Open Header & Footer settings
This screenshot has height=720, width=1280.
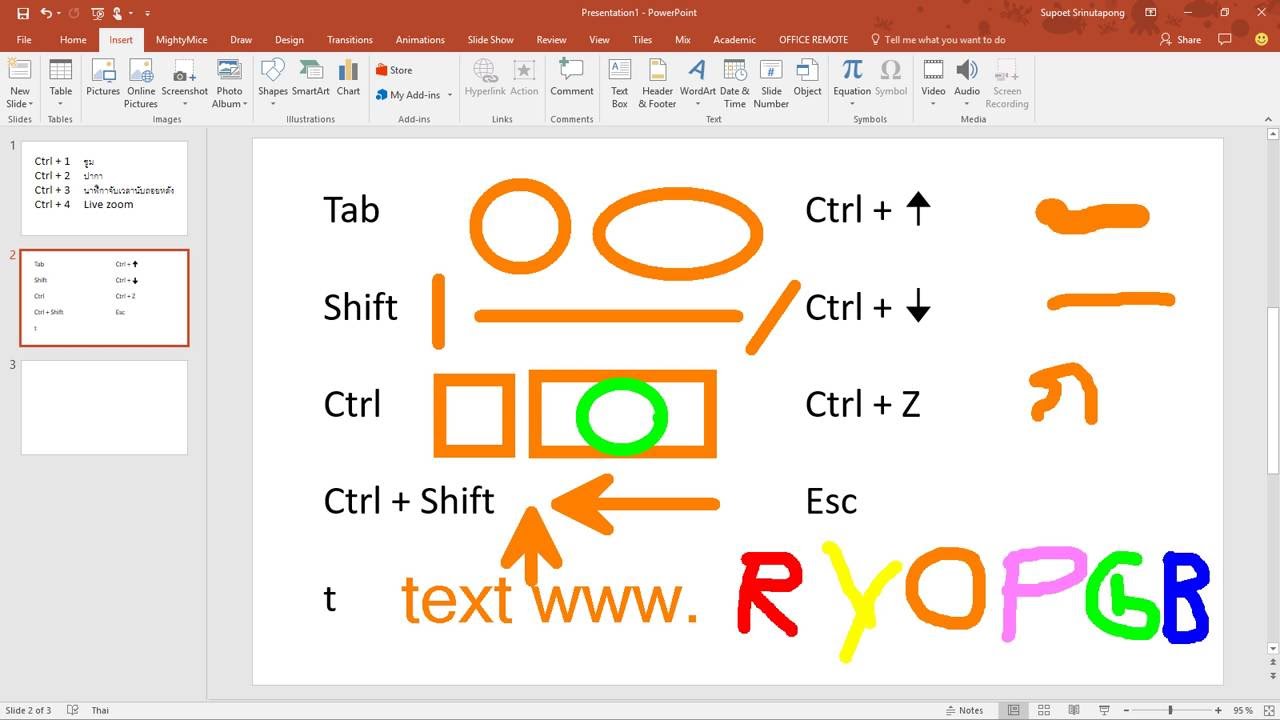pyautogui.click(x=657, y=83)
